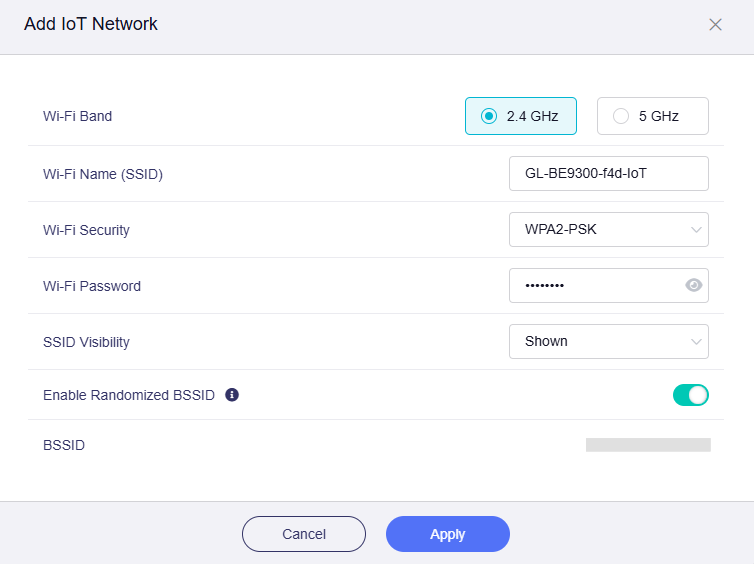Click the Add IoT Network title

point(91,24)
